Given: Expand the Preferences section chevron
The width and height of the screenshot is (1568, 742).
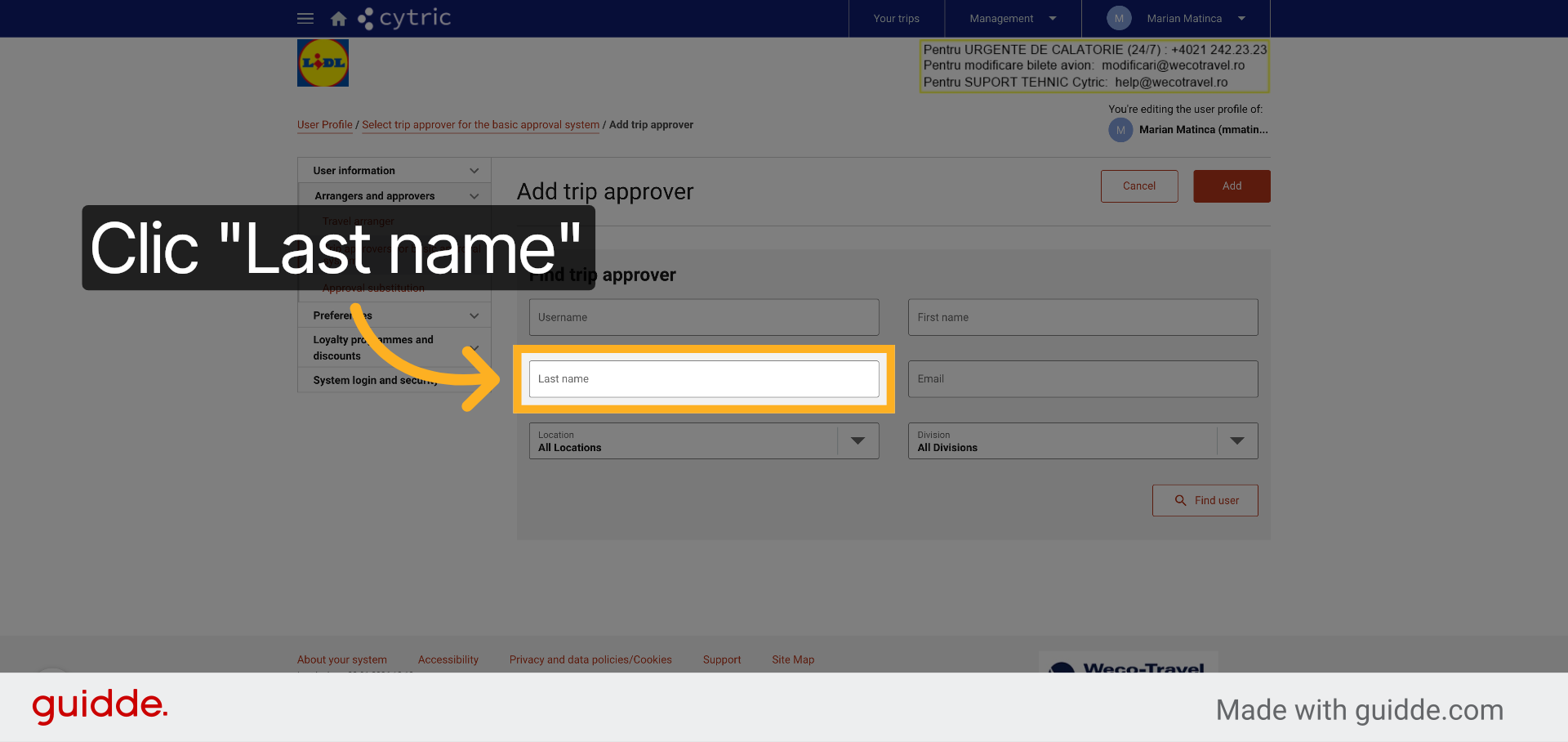Looking at the screenshot, I should point(474,315).
